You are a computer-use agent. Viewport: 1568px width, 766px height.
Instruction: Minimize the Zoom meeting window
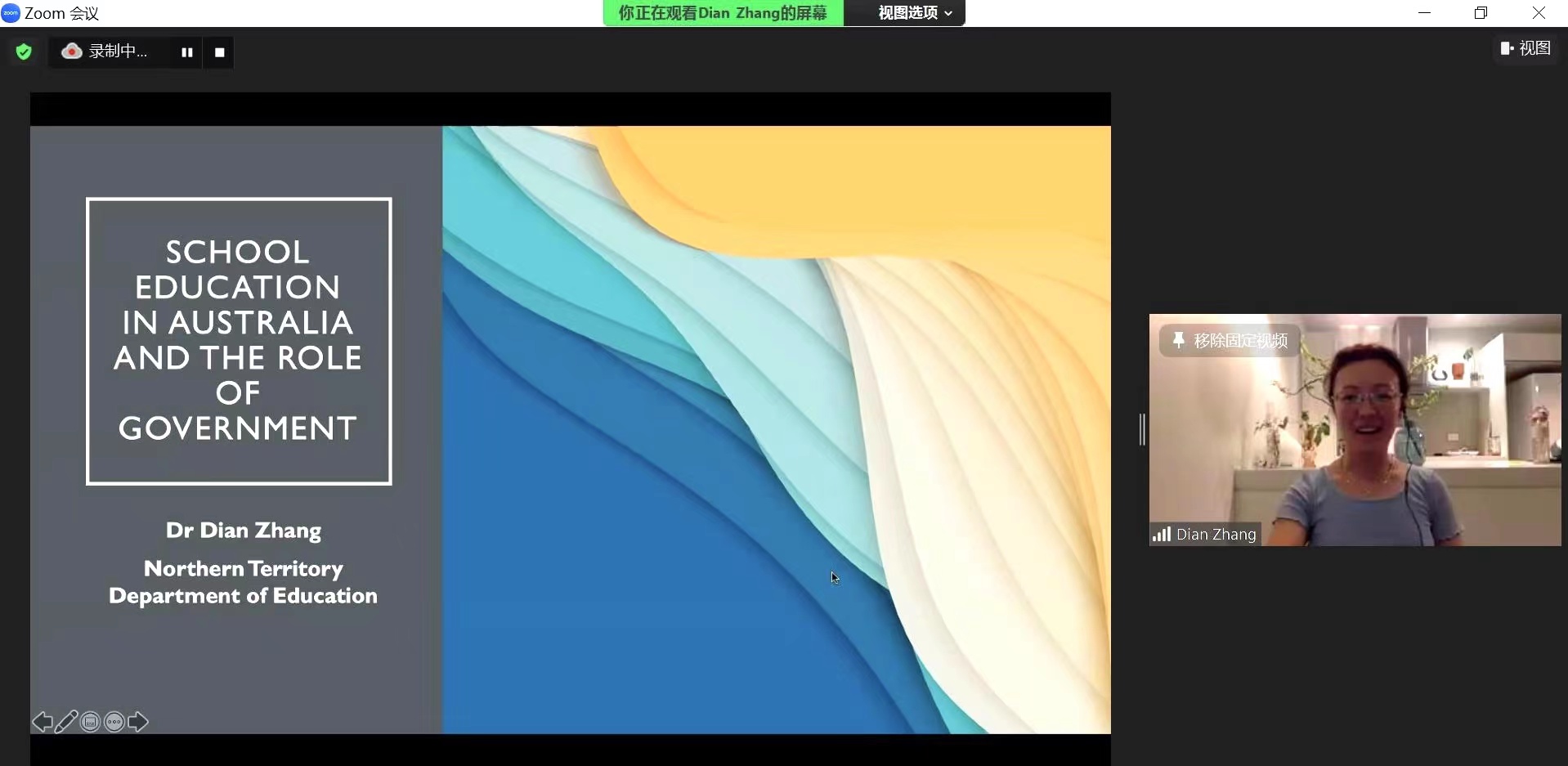point(1424,13)
